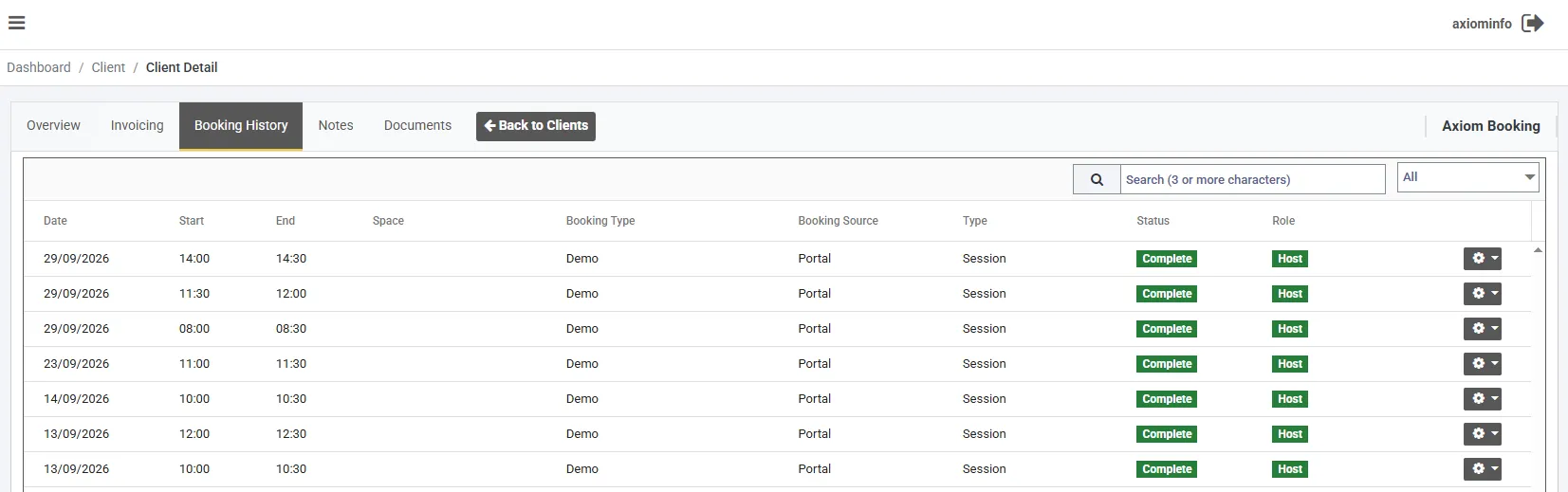
Task: Open gear menu for 29/09/2026 08:00 booking
Action: 1482,329
